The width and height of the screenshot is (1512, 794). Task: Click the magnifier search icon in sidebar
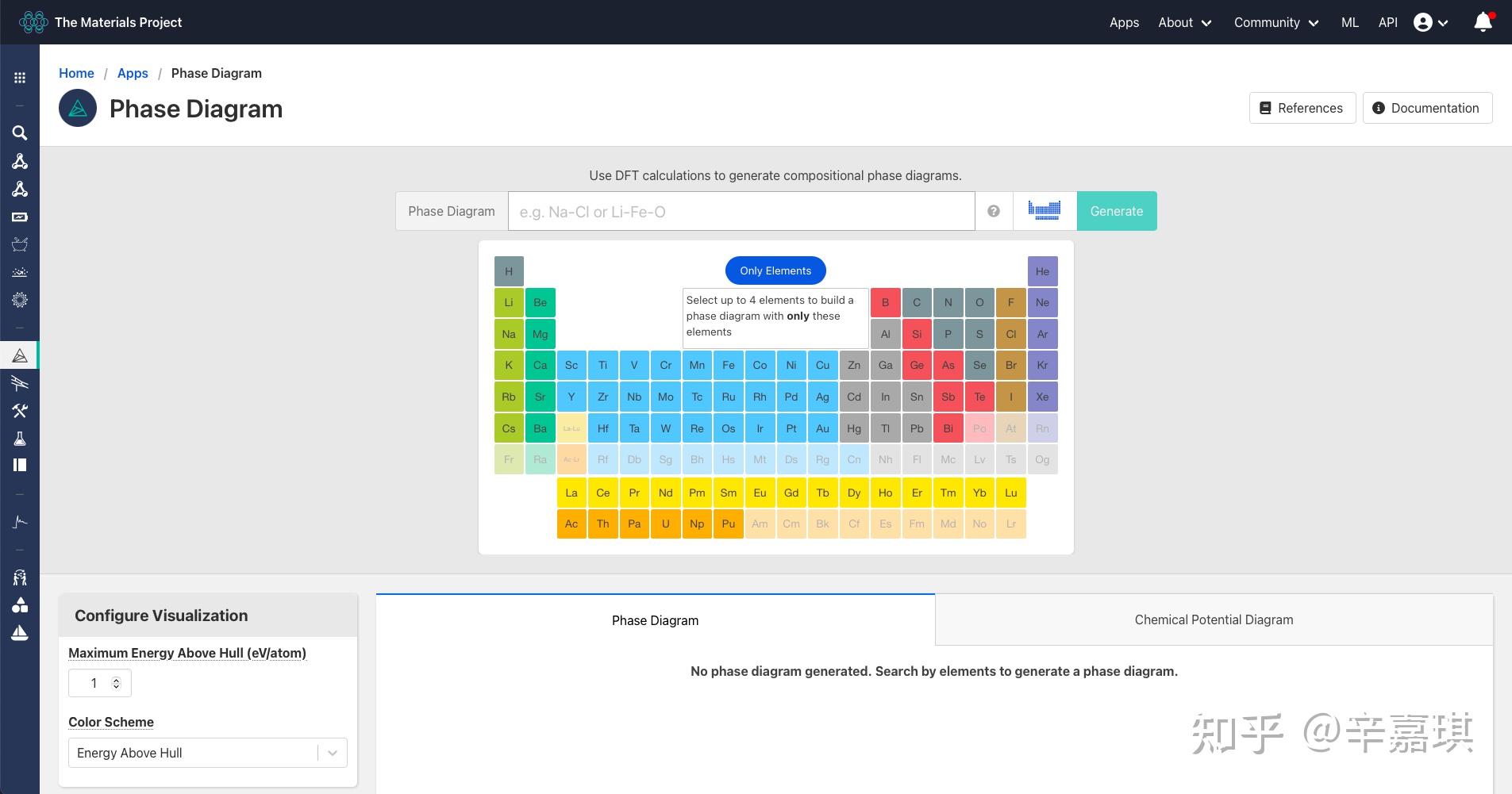20,133
